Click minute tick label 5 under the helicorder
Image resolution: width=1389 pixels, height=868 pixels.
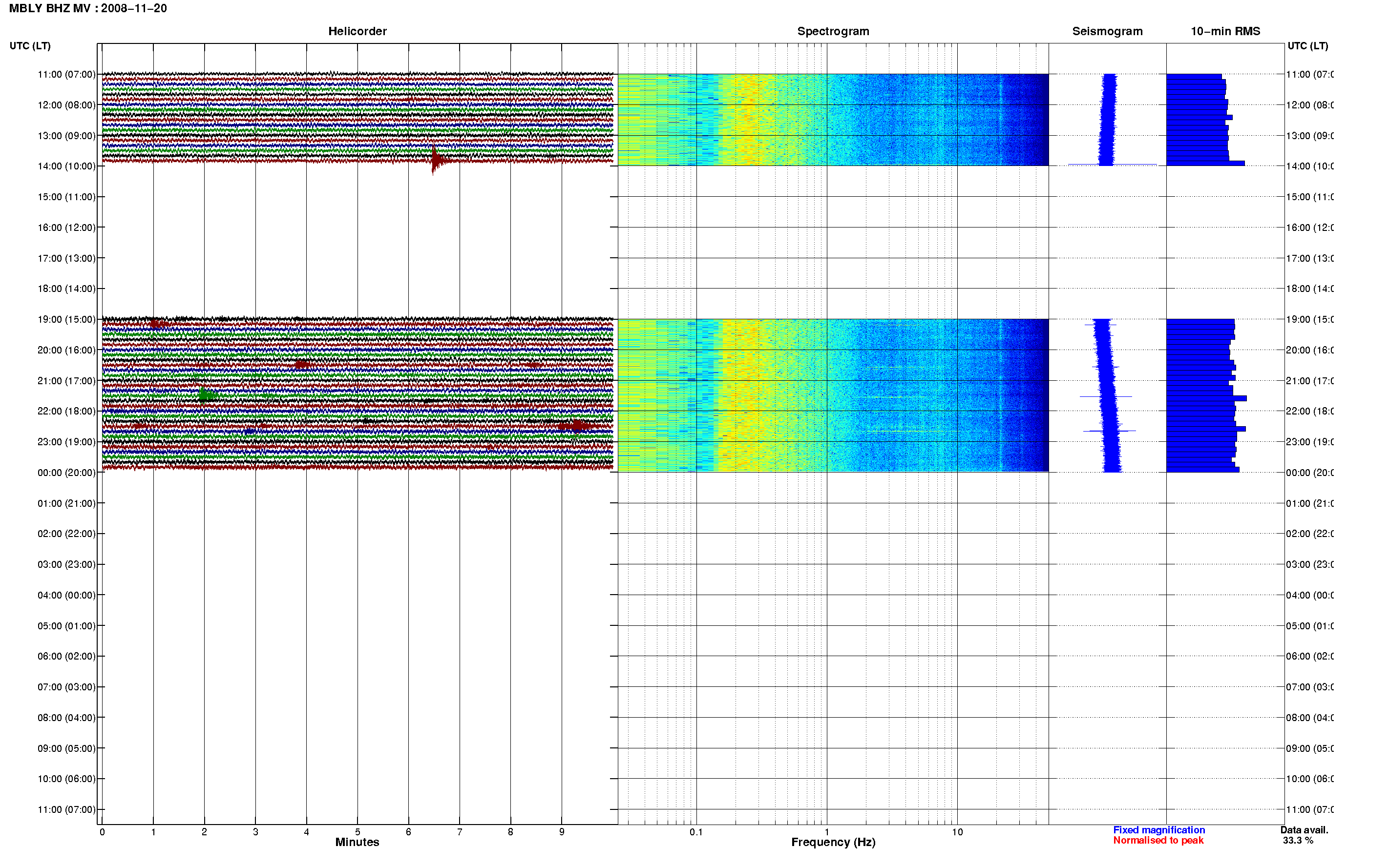357,832
